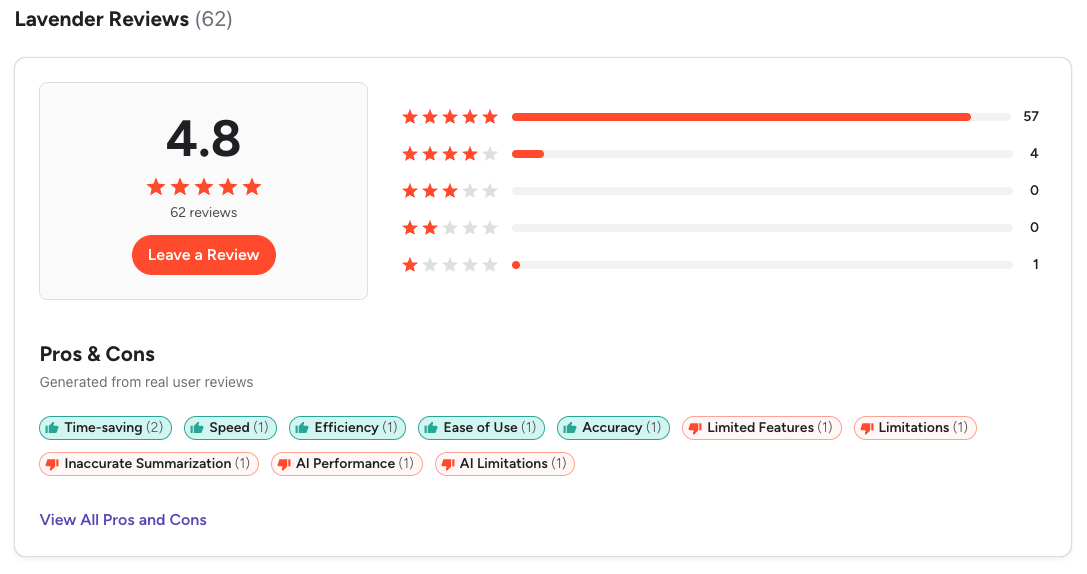Click the Accuracy pro tag
This screenshot has width=1087, height=574.
coord(613,428)
